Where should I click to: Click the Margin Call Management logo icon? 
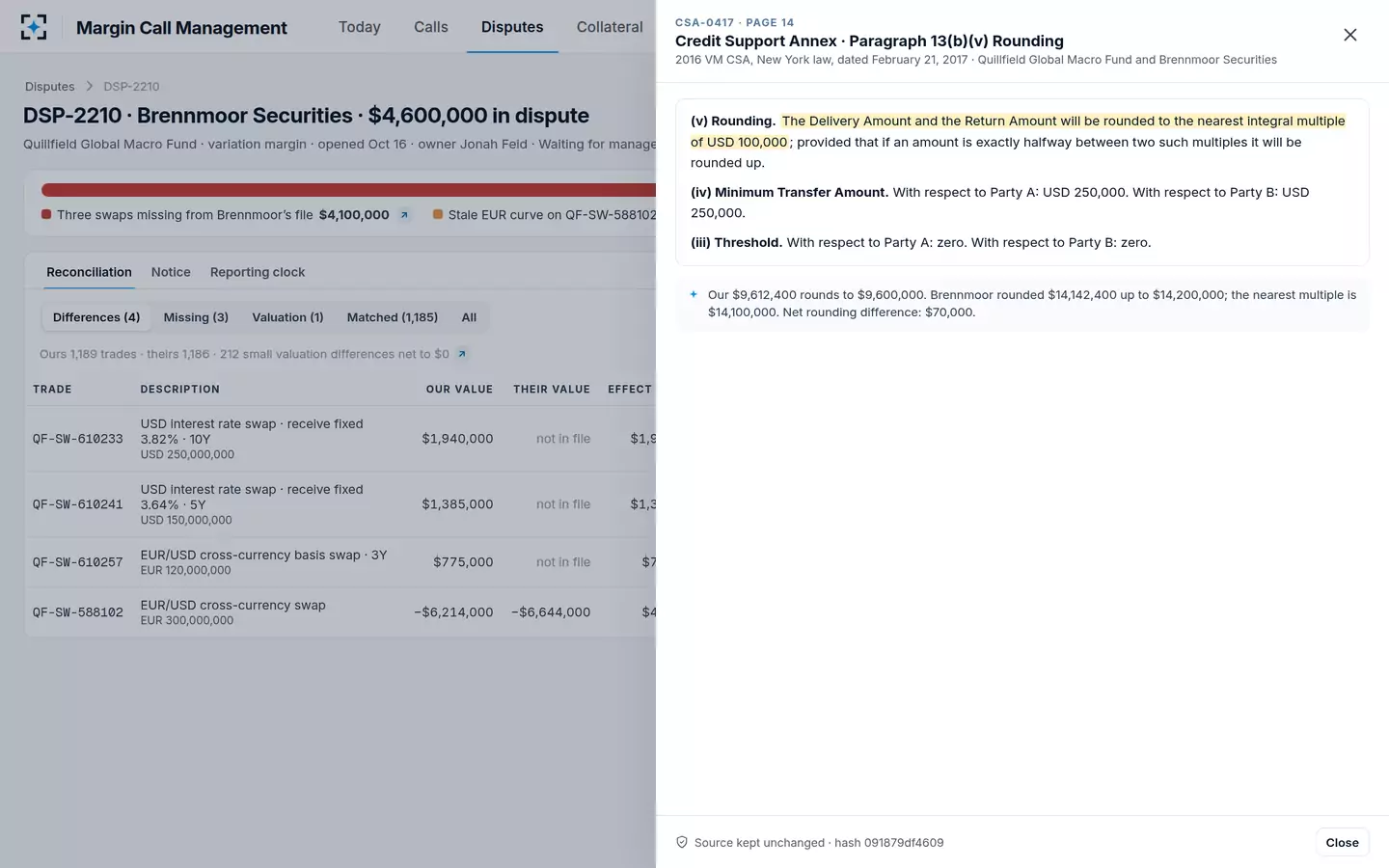coord(34,27)
